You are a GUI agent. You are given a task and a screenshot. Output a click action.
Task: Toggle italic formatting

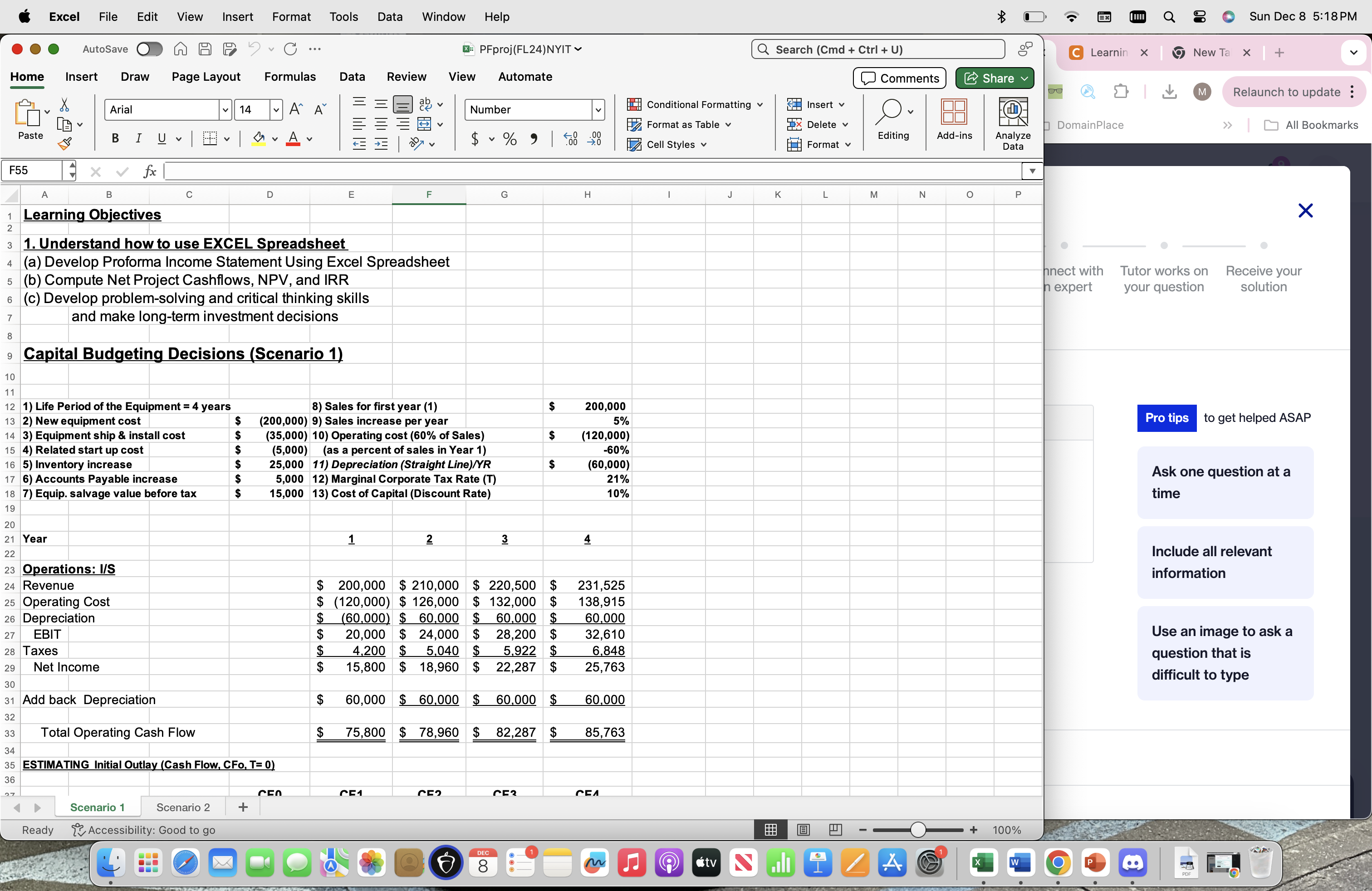point(138,138)
